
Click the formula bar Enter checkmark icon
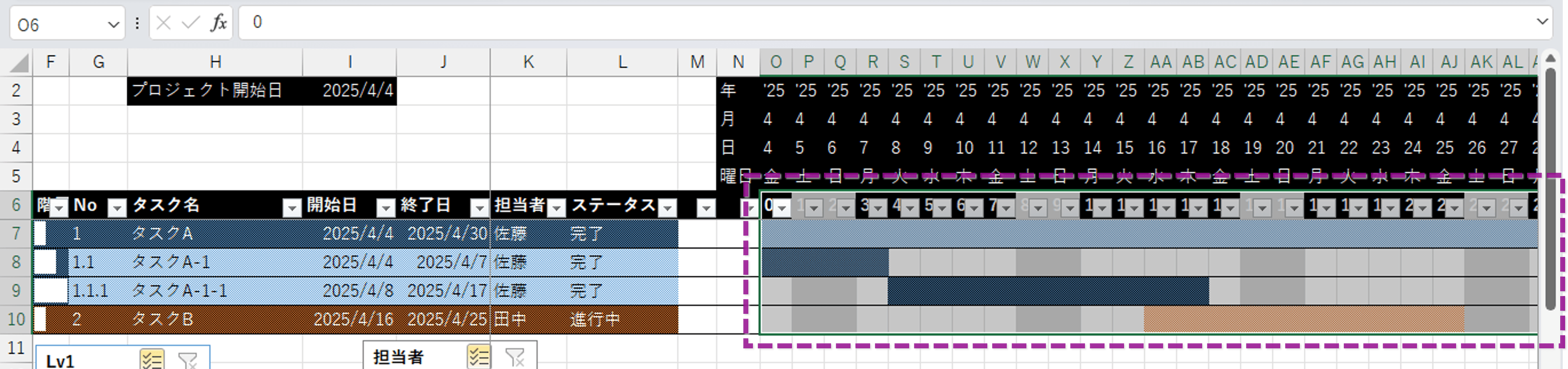pos(191,23)
